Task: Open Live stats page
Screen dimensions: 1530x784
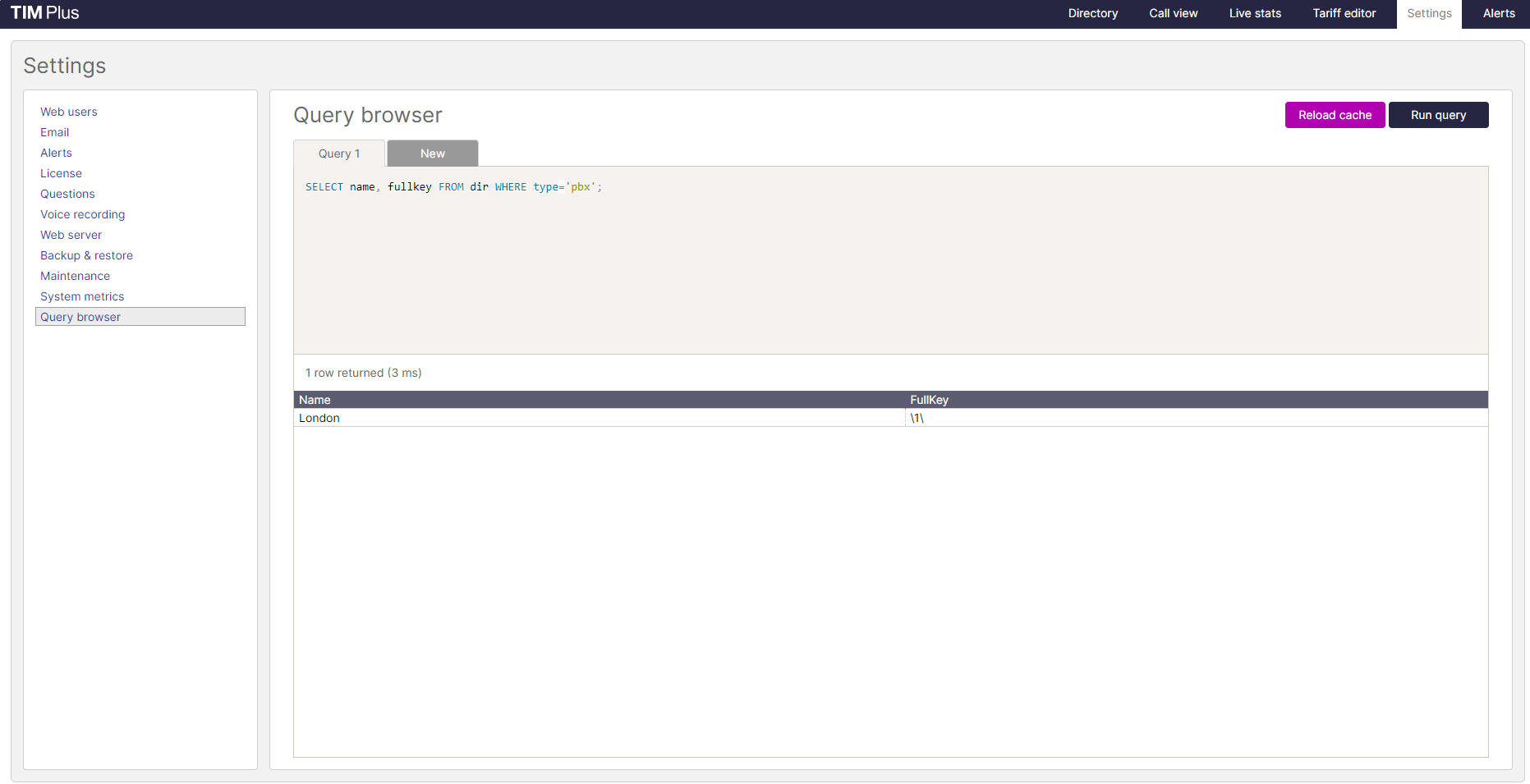Action: pos(1255,13)
